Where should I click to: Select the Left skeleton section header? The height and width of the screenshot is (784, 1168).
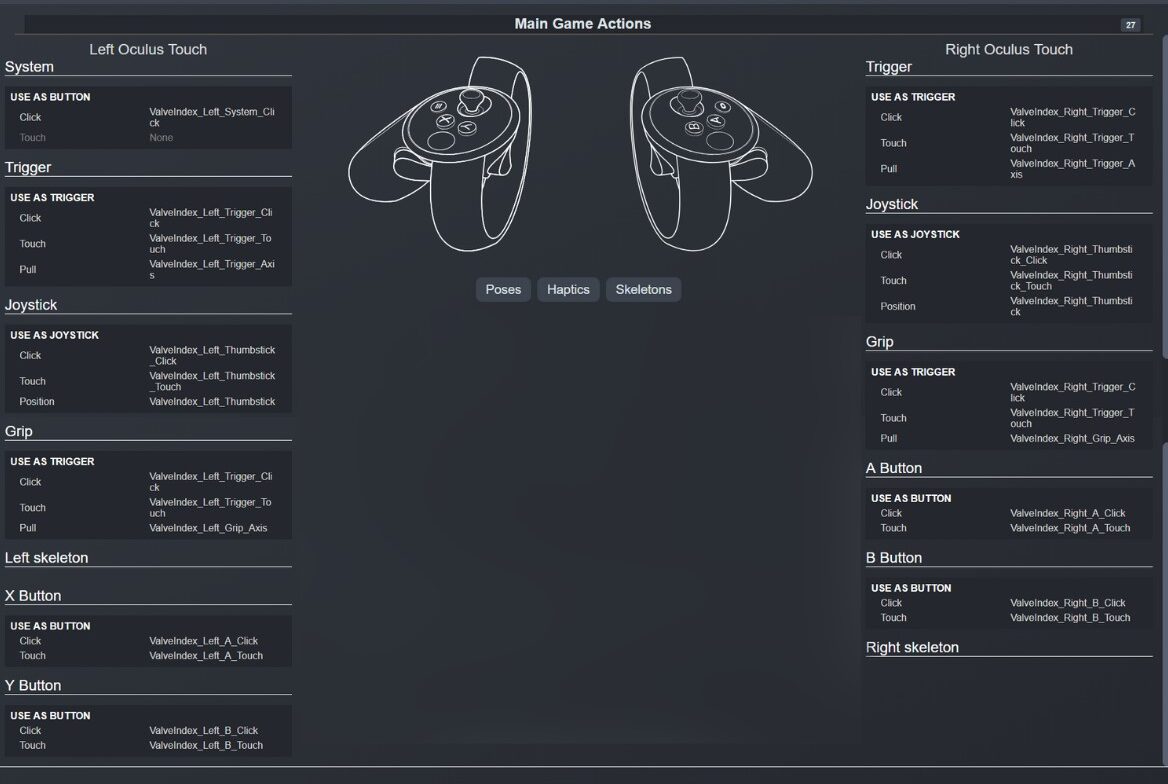tap(46, 557)
